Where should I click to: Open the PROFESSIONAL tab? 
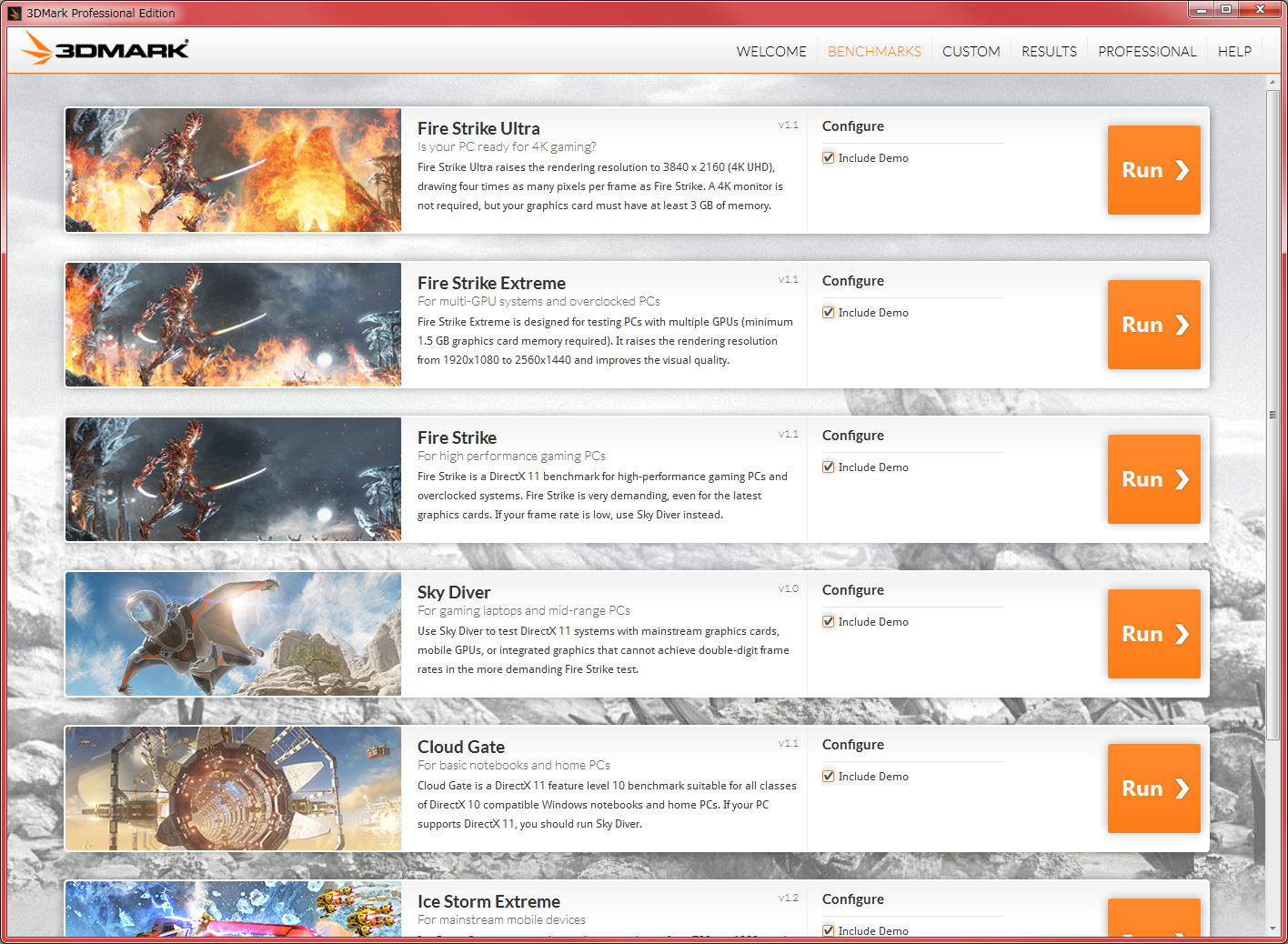pyautogui.click(x=1147, y=52)
